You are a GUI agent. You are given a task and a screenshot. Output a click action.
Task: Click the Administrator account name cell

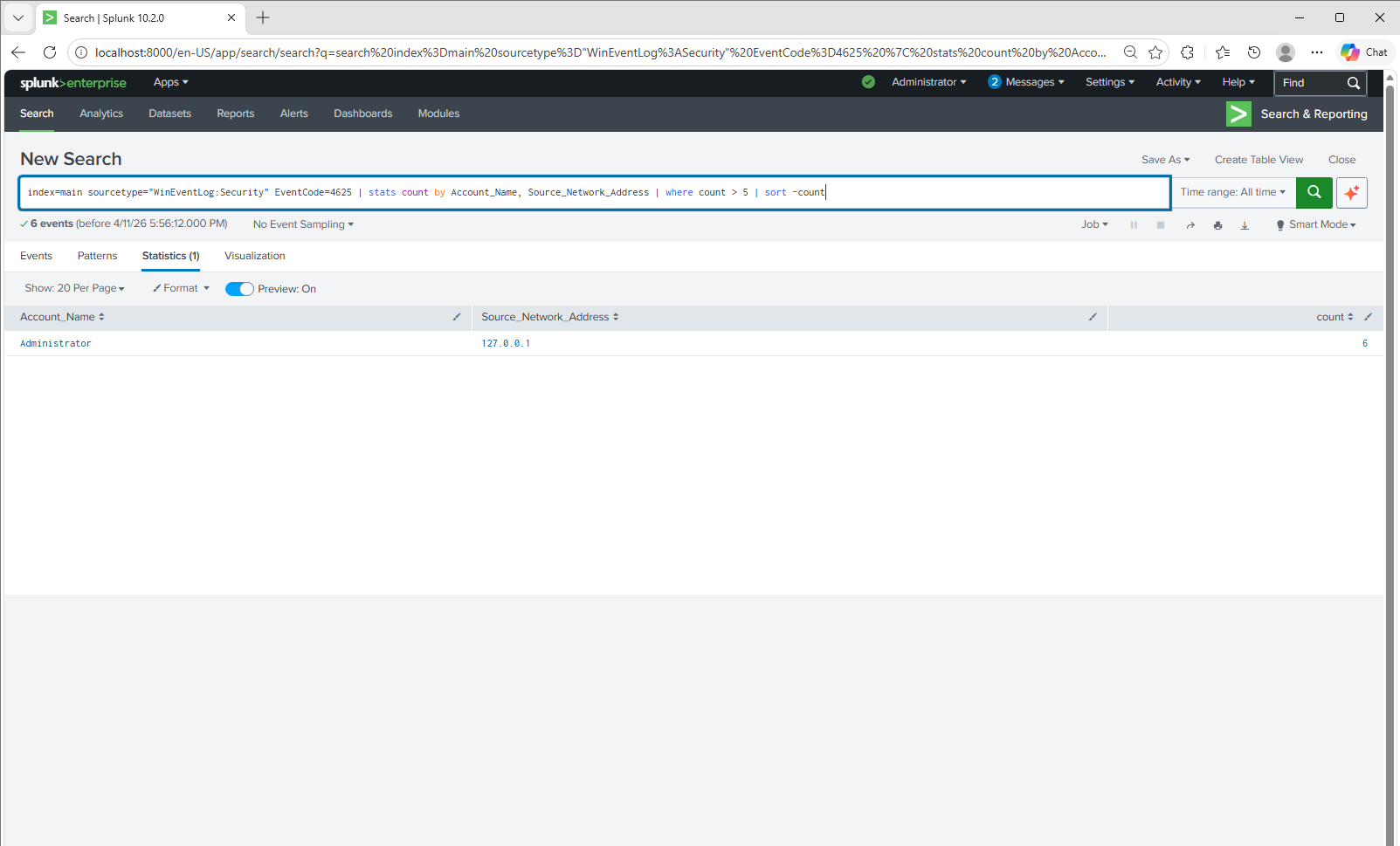(56, 344)
